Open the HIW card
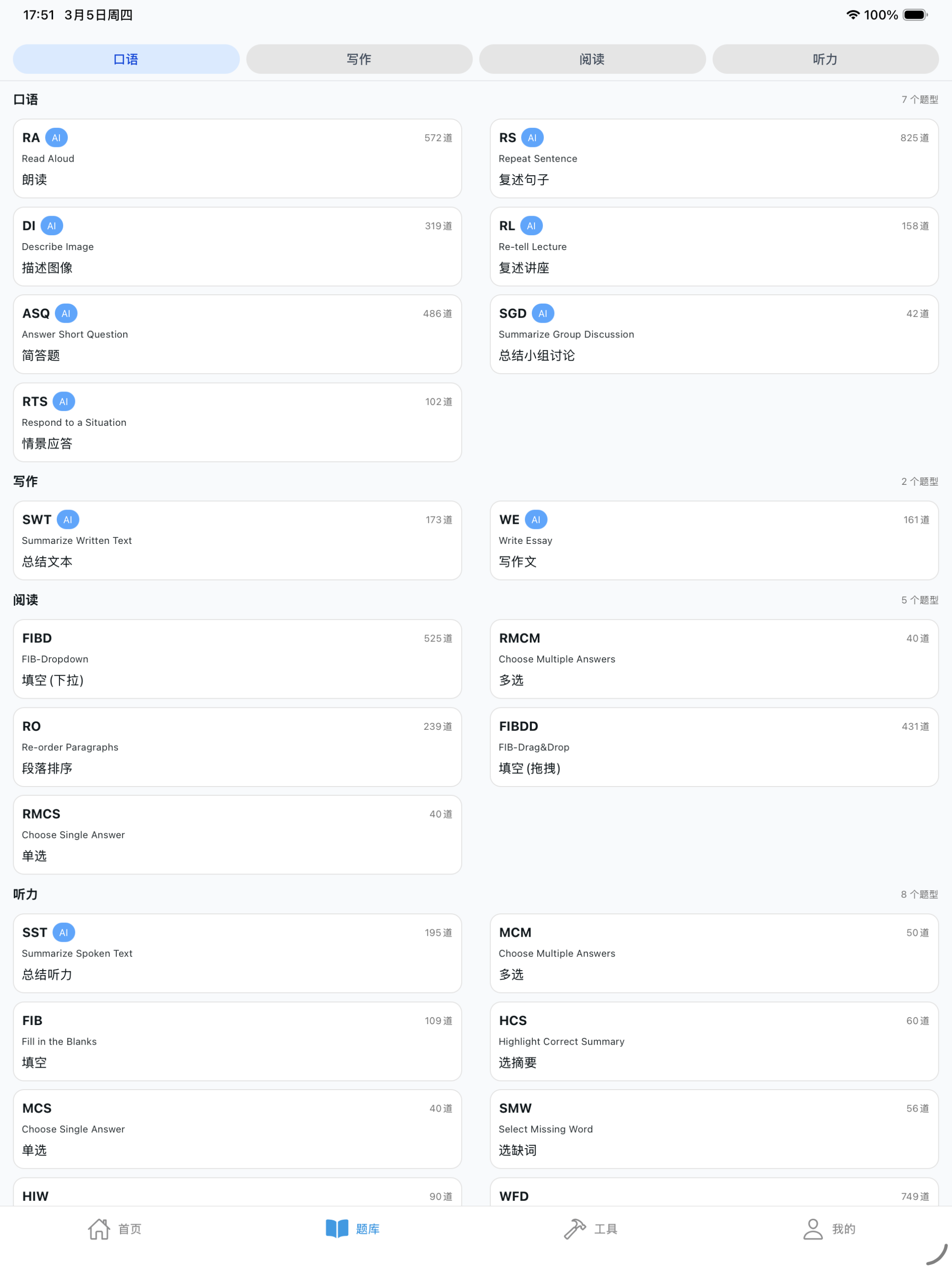 pos(237,1192)
